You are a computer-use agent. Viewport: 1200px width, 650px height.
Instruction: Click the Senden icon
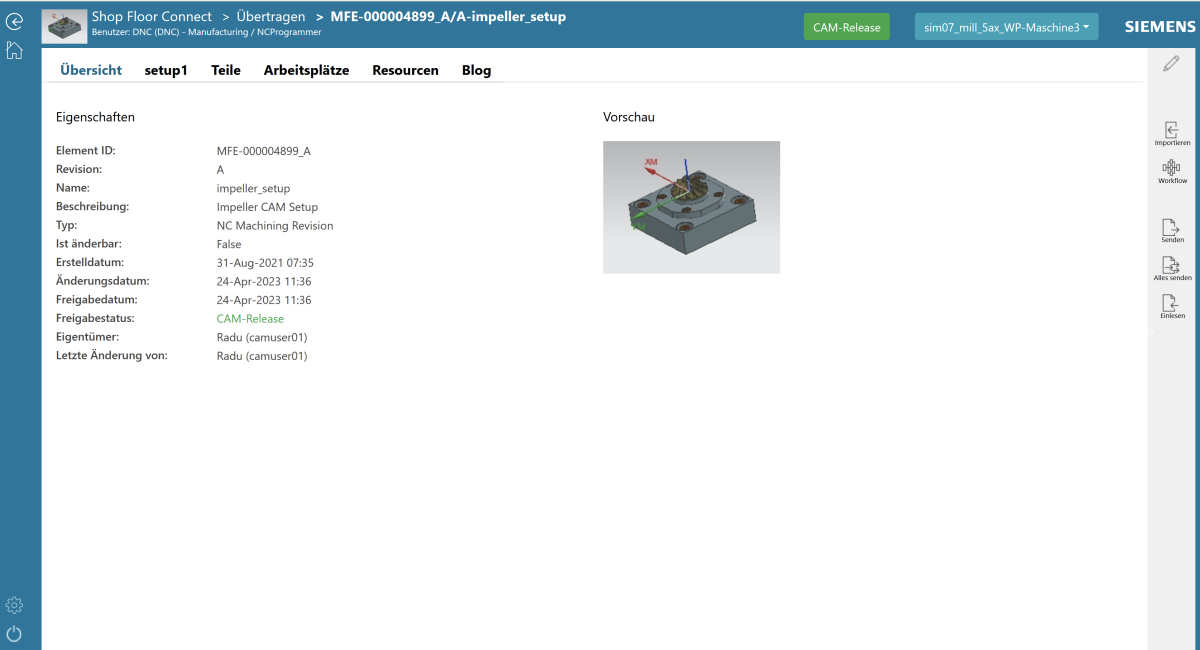[x=1172, y=230]
